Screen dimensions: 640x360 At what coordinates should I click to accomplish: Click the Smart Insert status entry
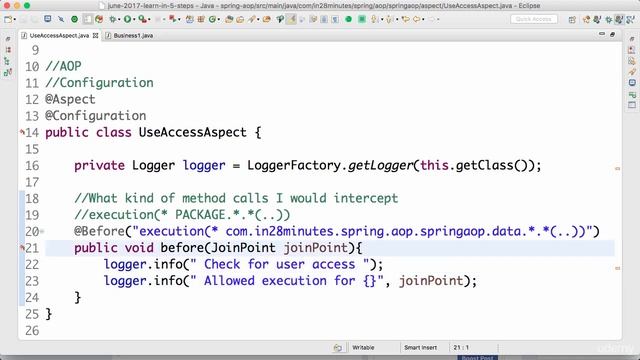[420, 347]
